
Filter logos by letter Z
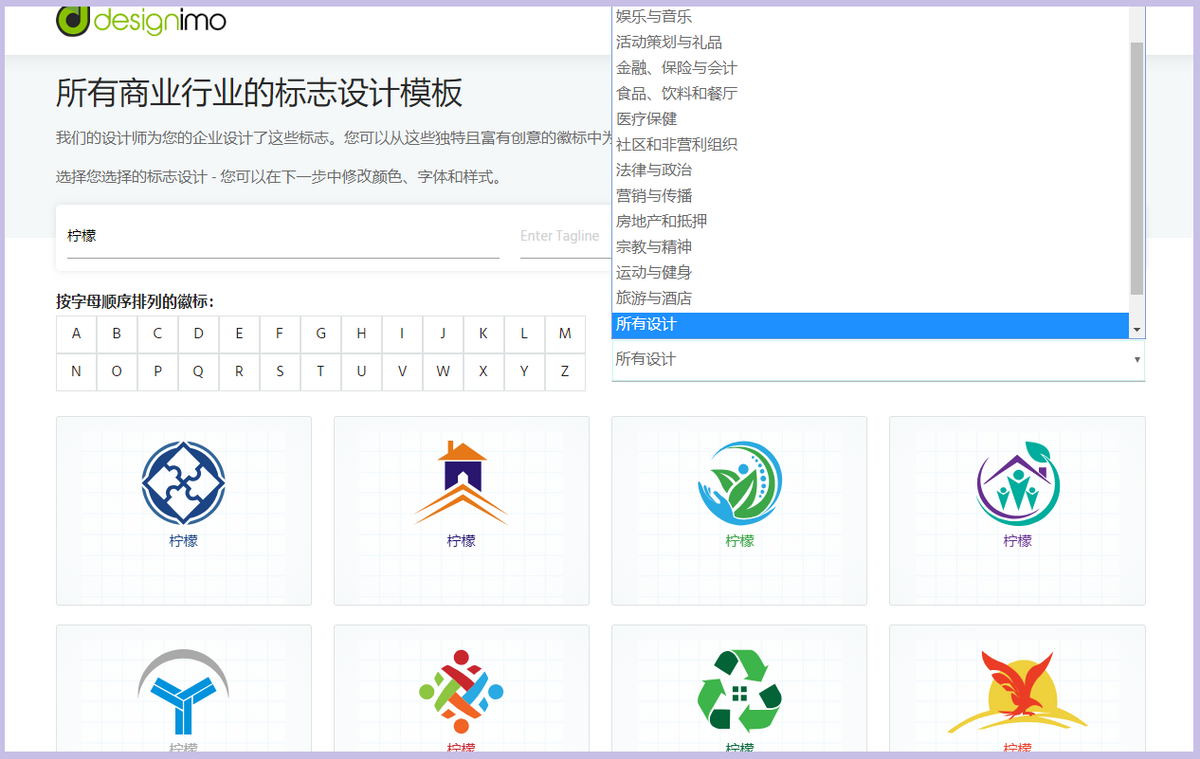click(x=565, y=372)
